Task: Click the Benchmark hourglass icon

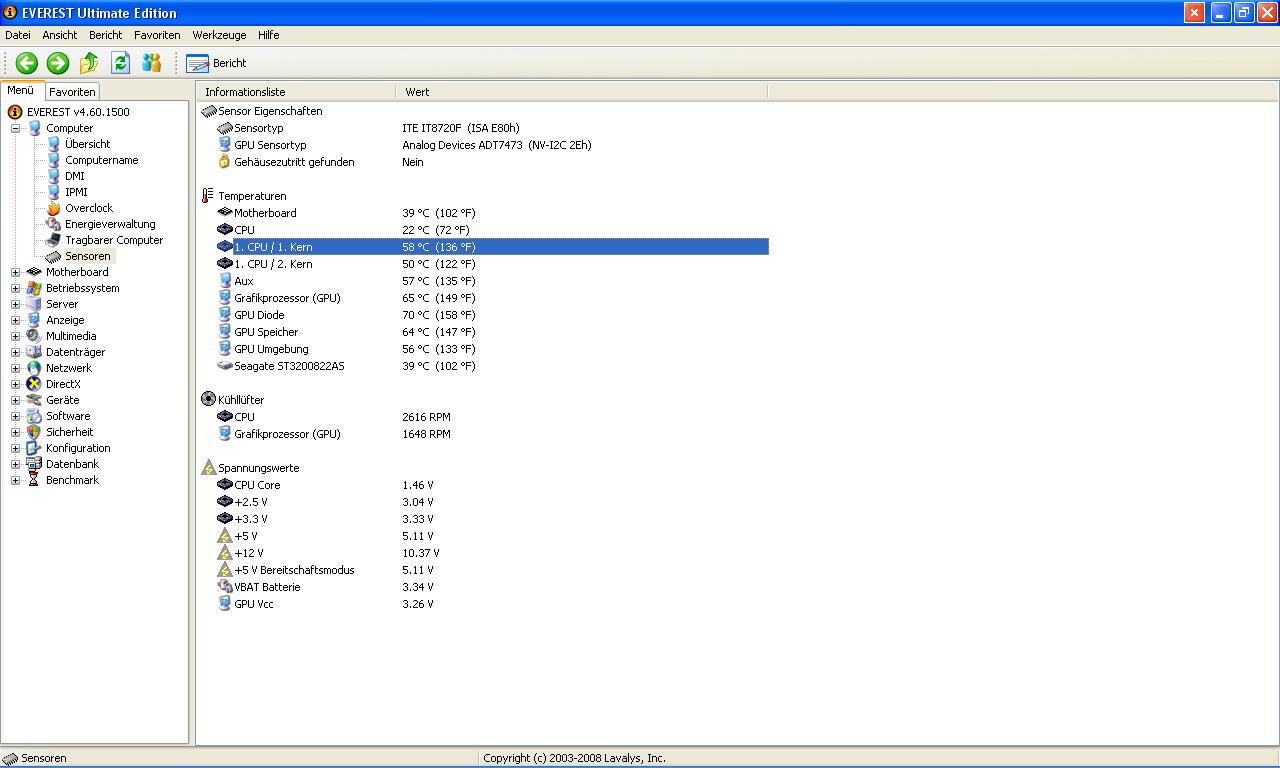Action: click(x=35, y=480)
